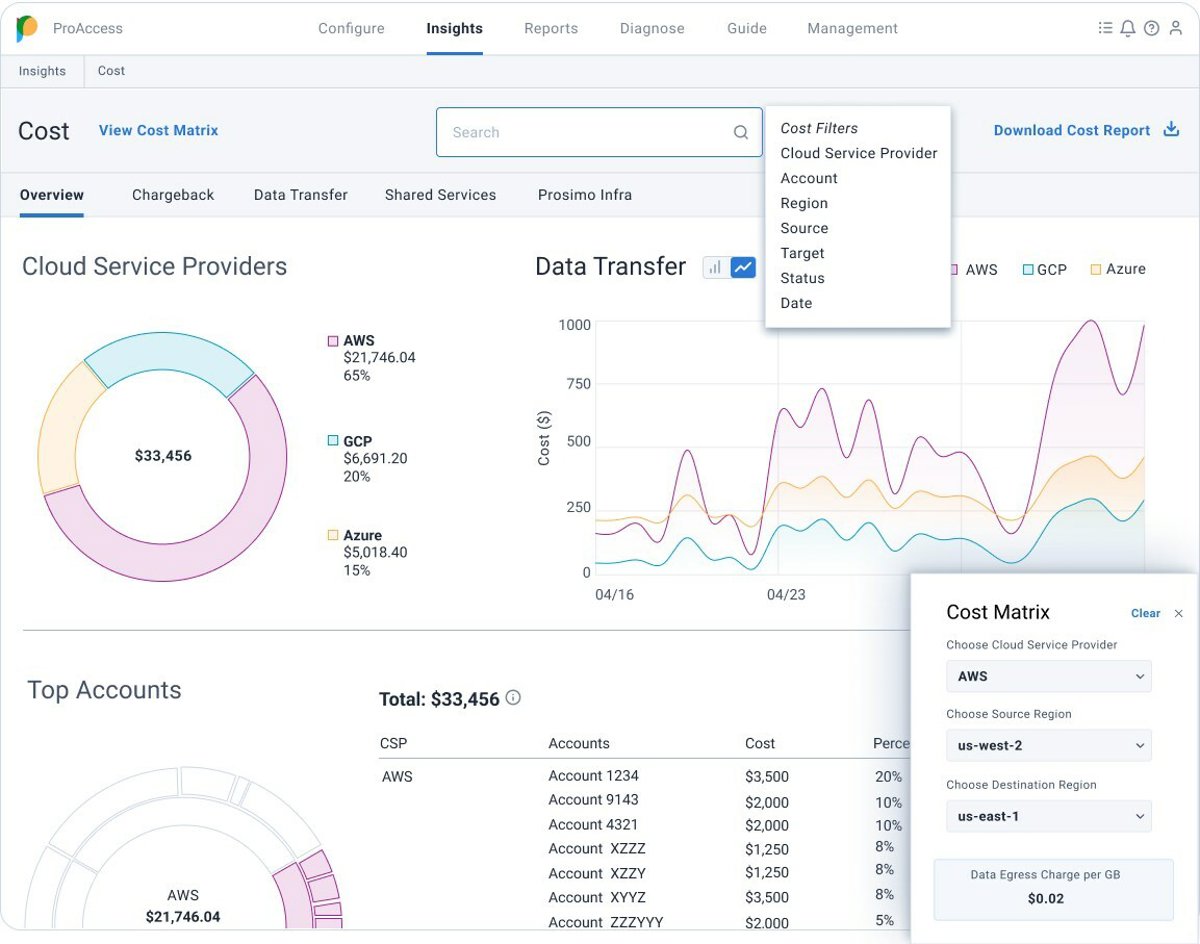Toggle the GCP legend series in chart

[1045, 270]
